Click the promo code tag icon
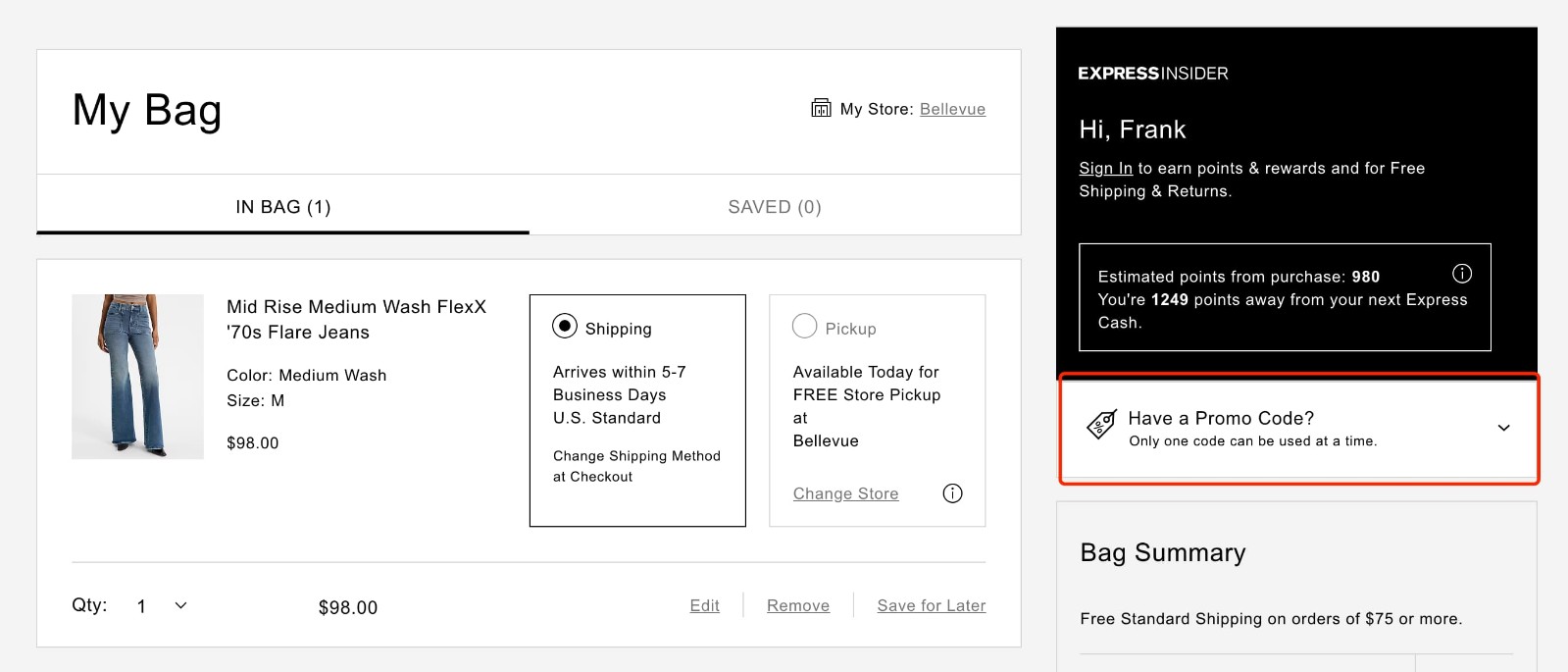This screenshot has width=1568, height=672. tap(1101, 425)
